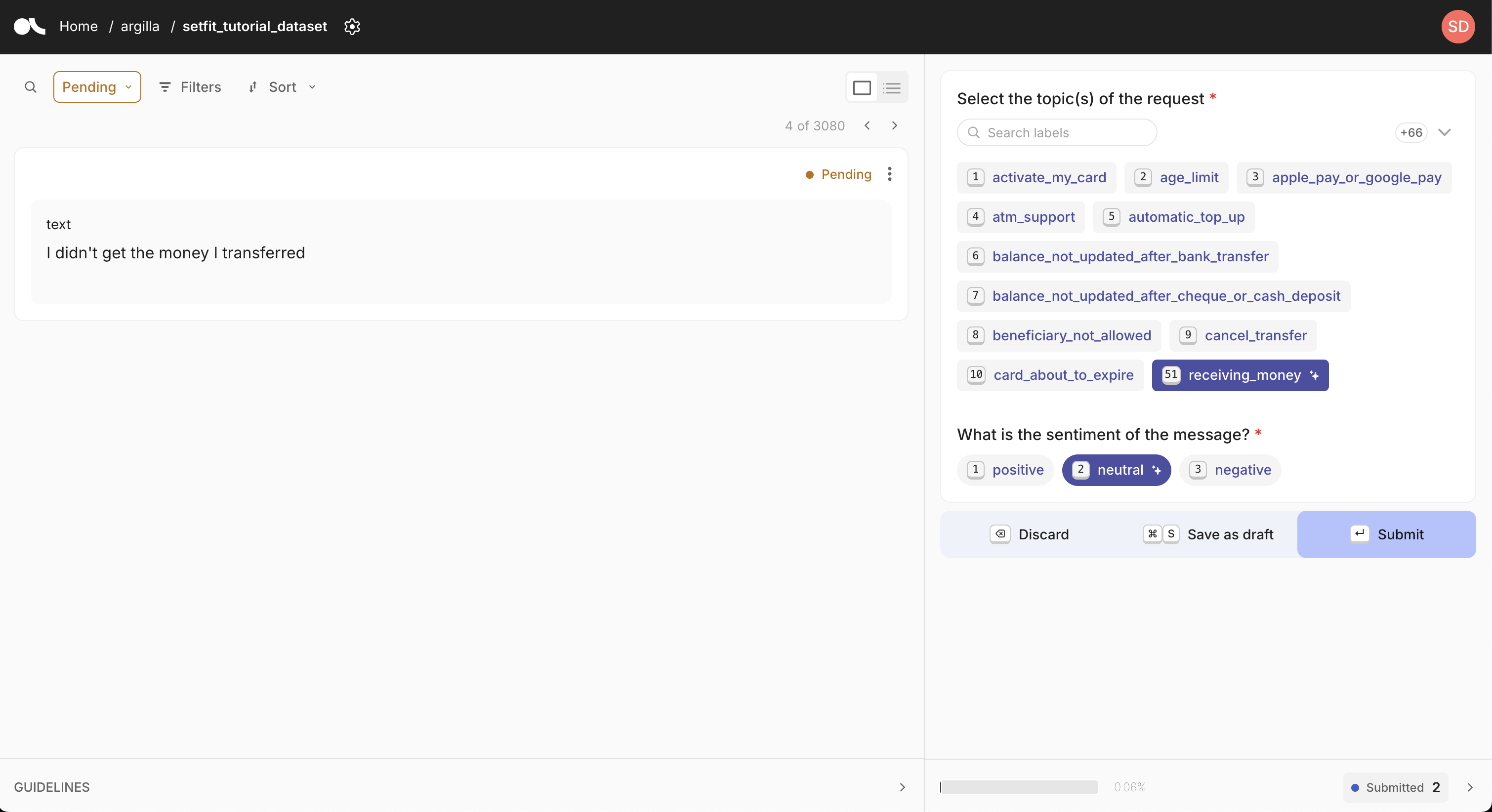Navigate to next record arrow icon

[894, 126]
